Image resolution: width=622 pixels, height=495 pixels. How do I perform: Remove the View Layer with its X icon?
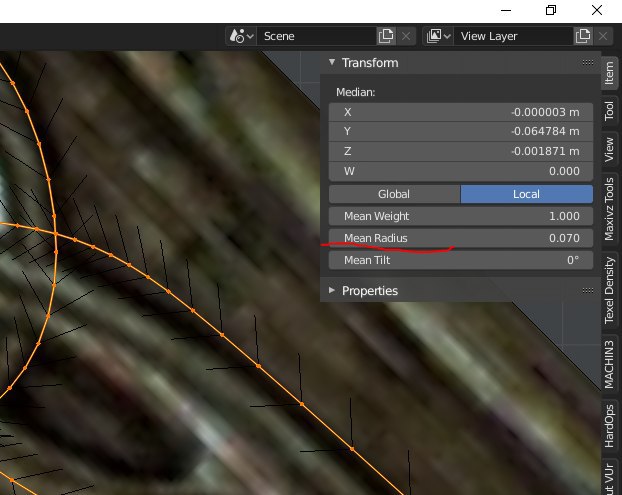(x=603, y=36)
